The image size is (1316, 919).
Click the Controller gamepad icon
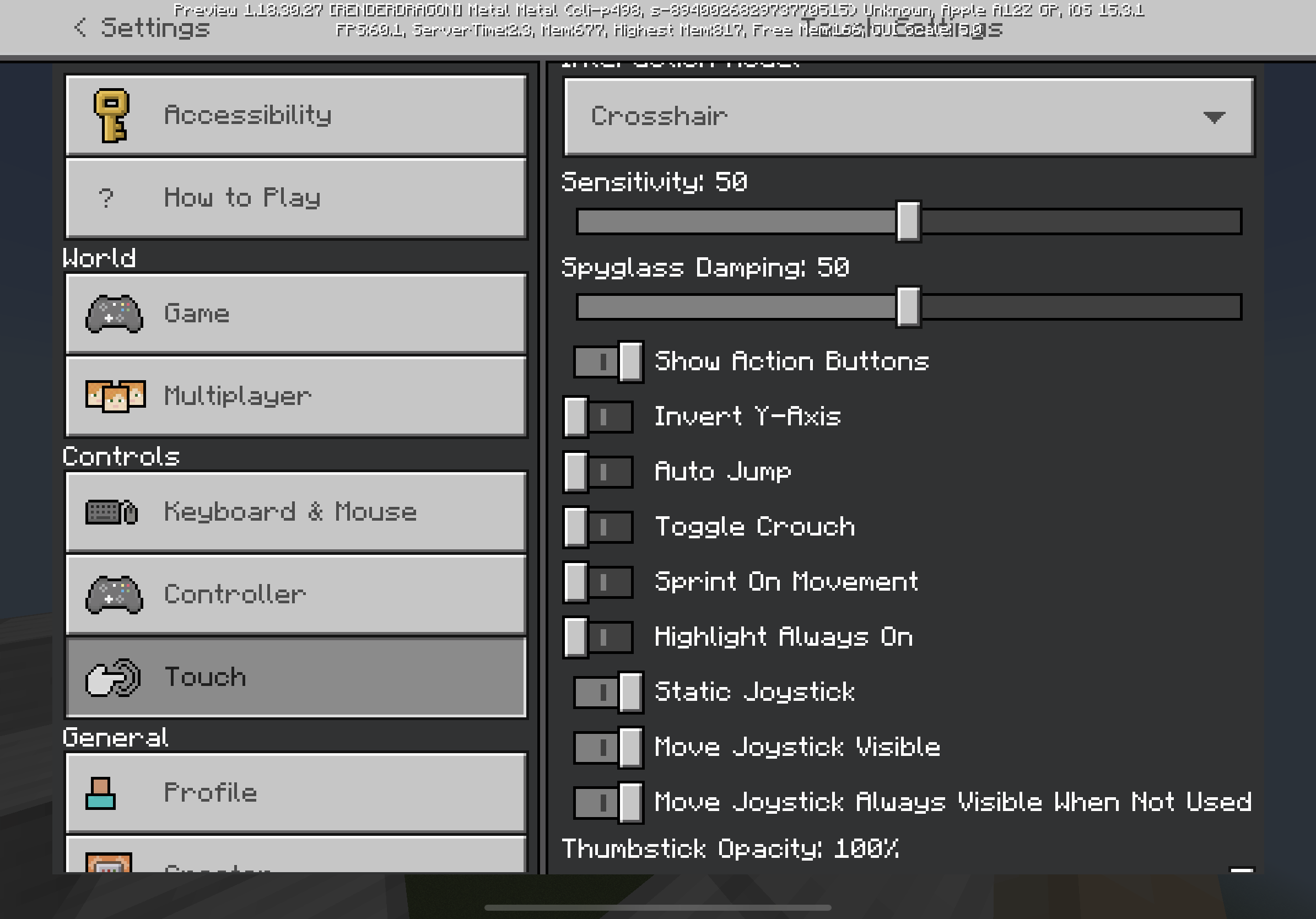tap(114, 594)
